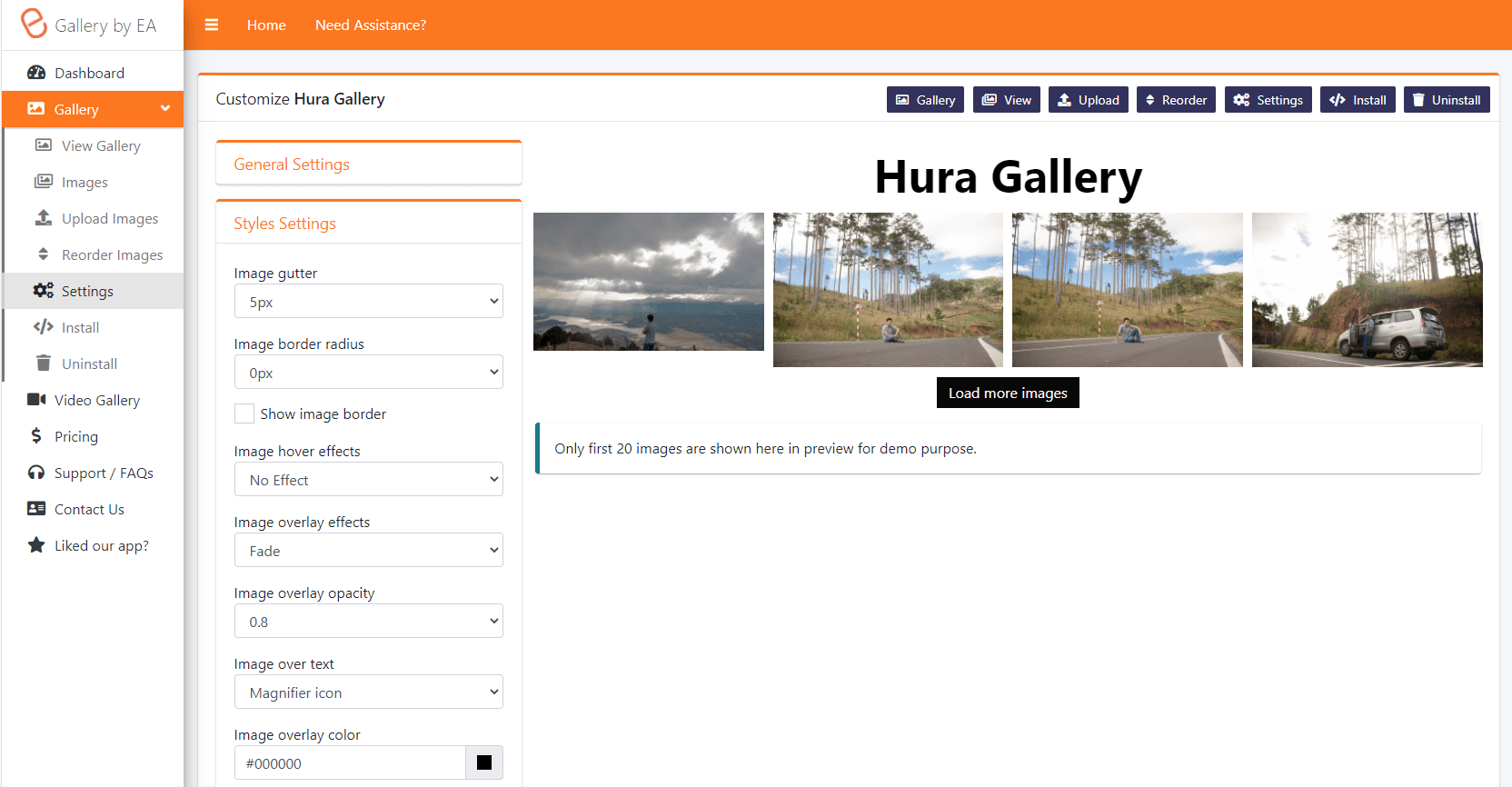This screenshot has width=1512, height=787.
Task: Open the Image border radius dropdown
Action: pyautogui.click(x=369, y=372)
